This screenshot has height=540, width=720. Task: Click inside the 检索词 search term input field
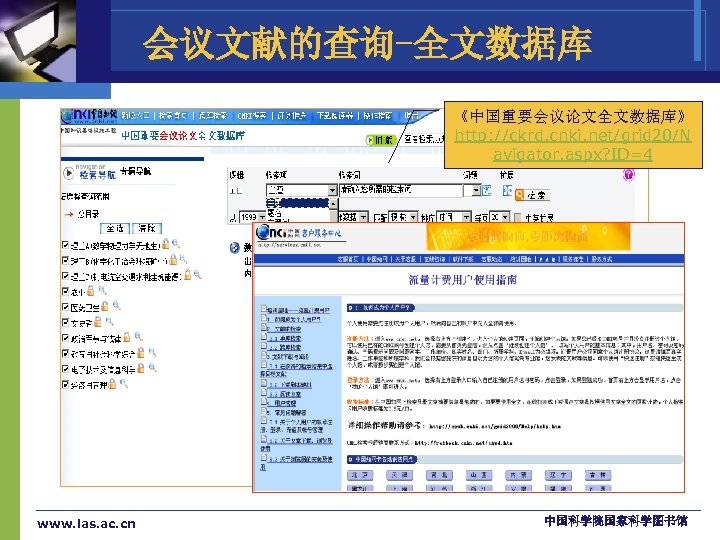401,190
